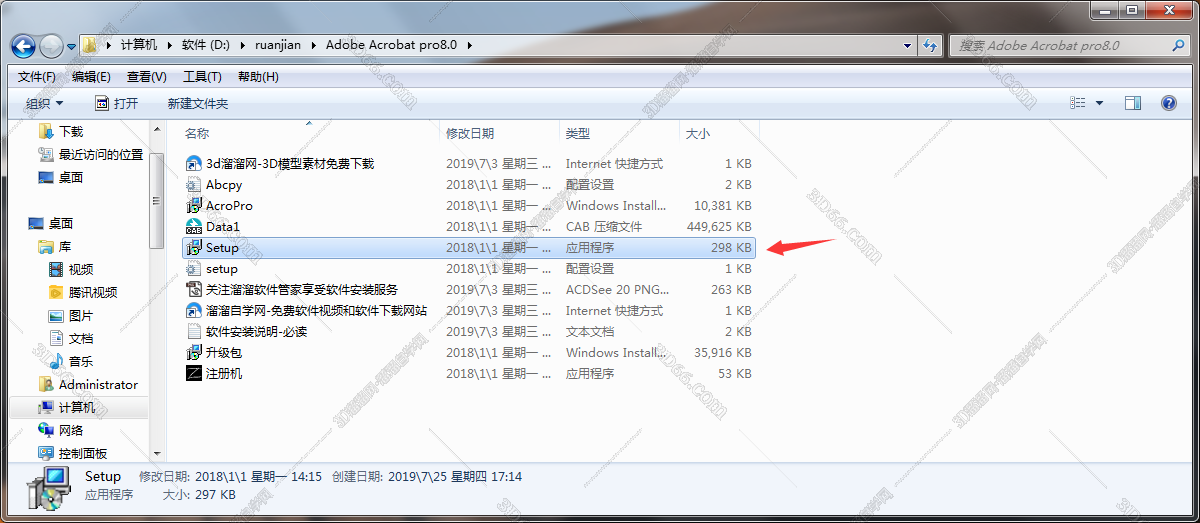Viewport: 1200px width, 523px height.
Task: Click 溜溜自学网 shortcut file icon
Action: (194, 310)
